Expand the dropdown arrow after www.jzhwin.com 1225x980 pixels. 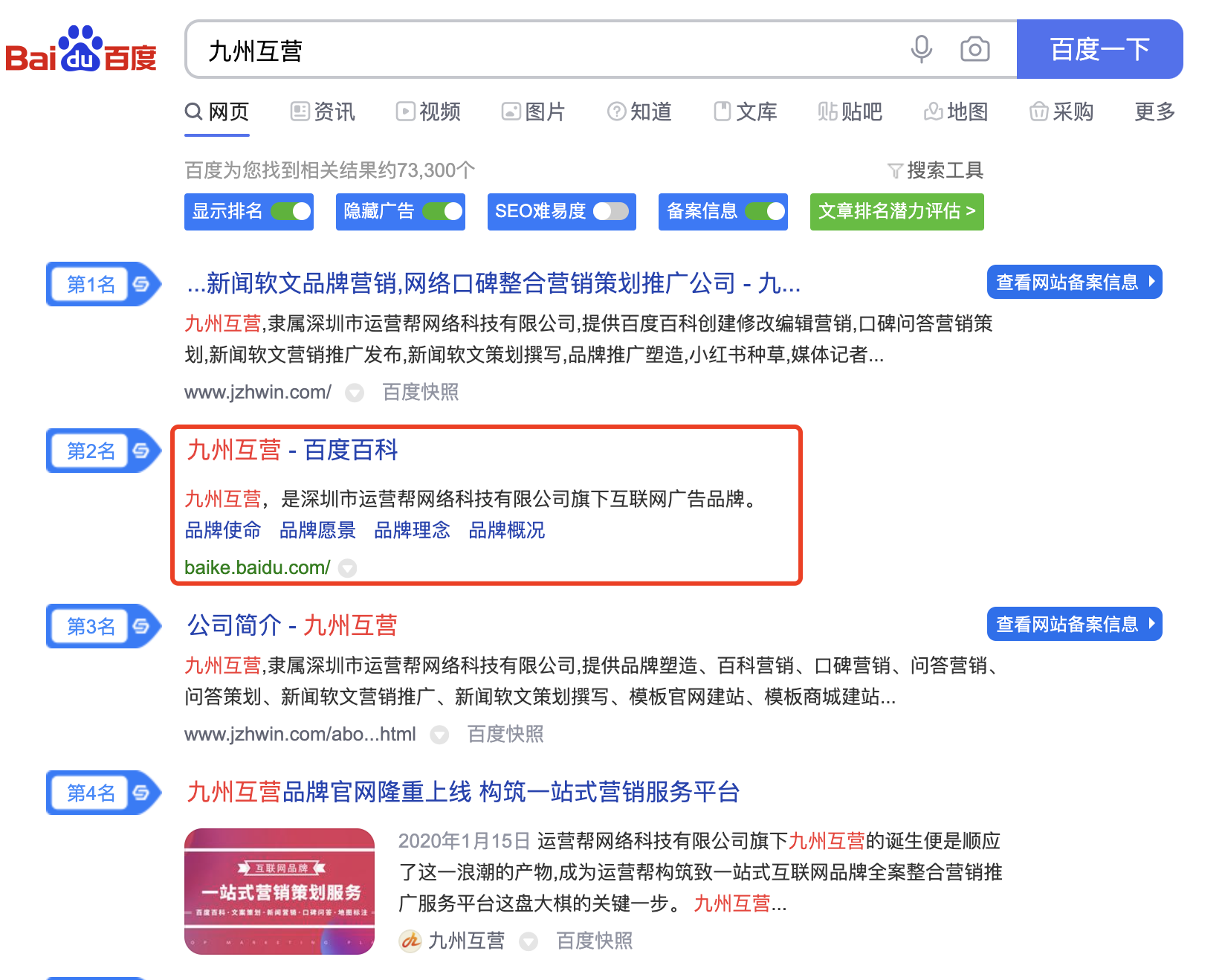click(x=355, y=393)
